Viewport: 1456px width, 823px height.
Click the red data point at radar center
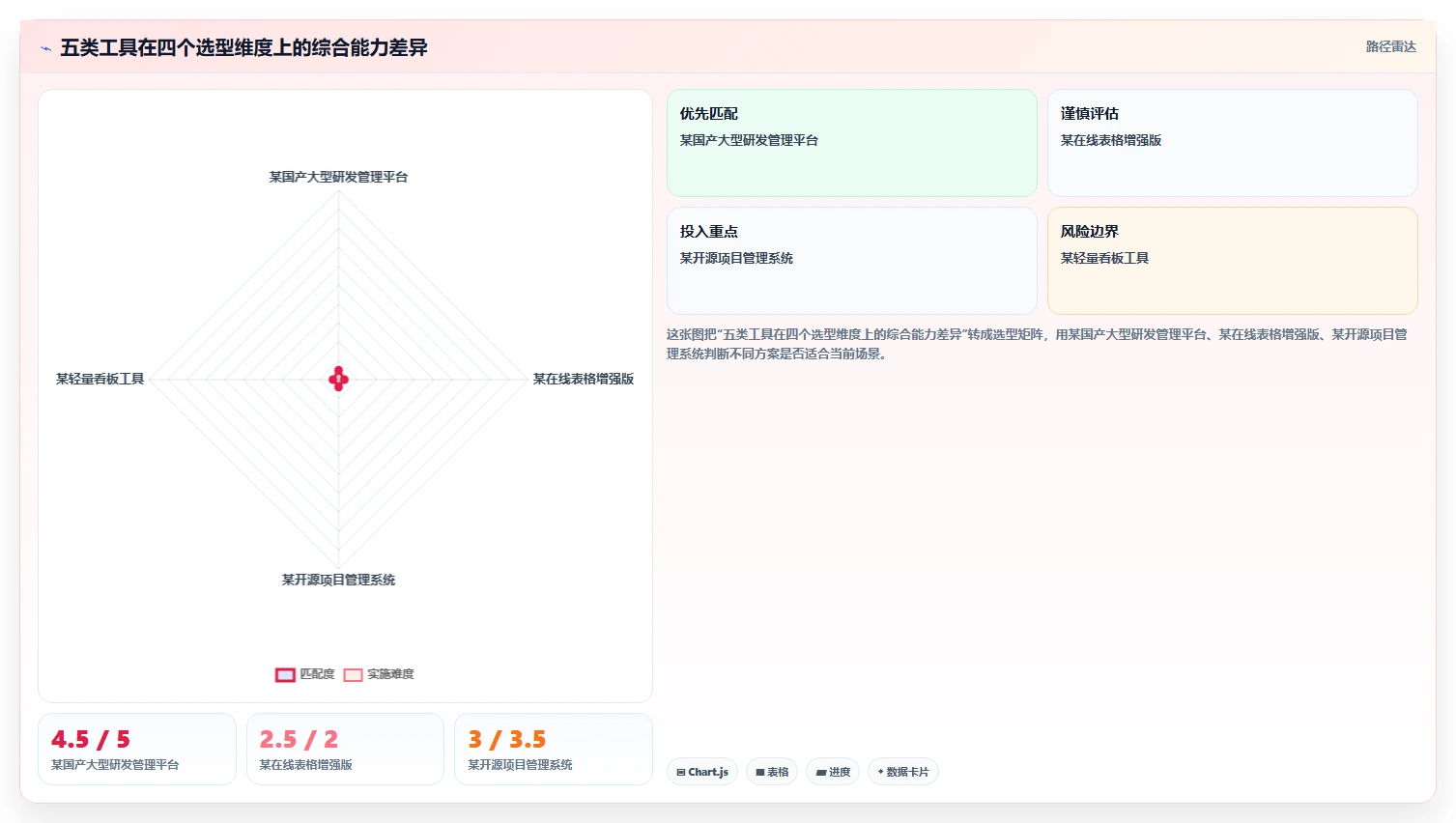pyautogui.click(x=338, y=379)
